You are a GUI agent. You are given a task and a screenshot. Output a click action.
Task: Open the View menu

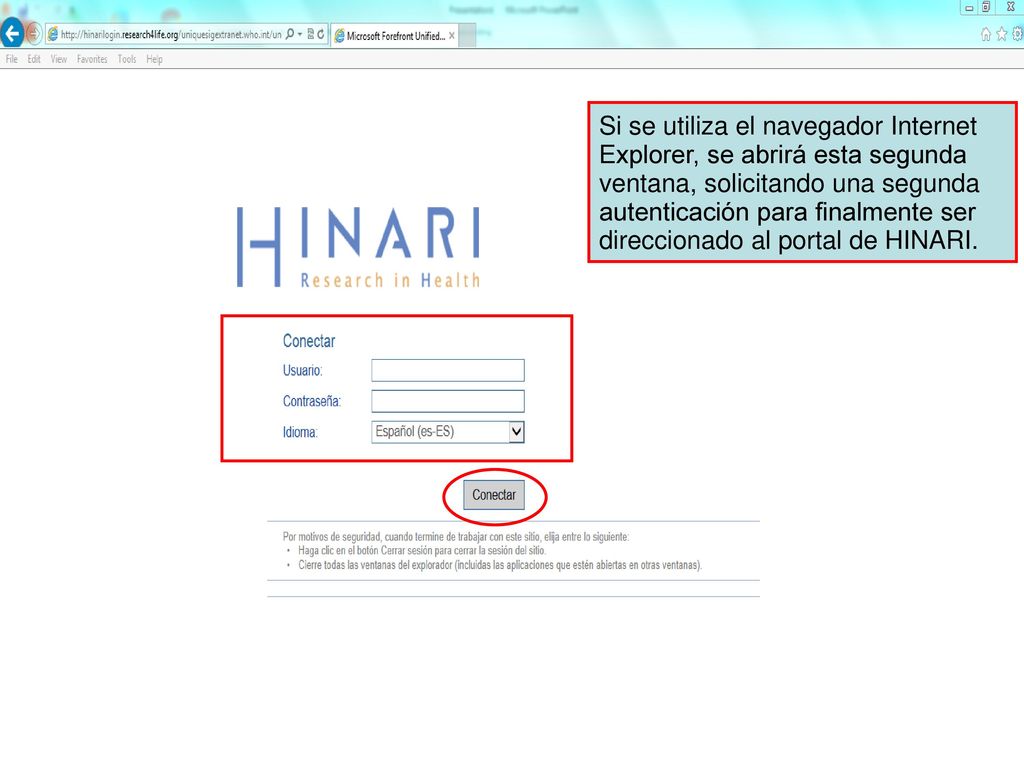click(x=59, y=59)
